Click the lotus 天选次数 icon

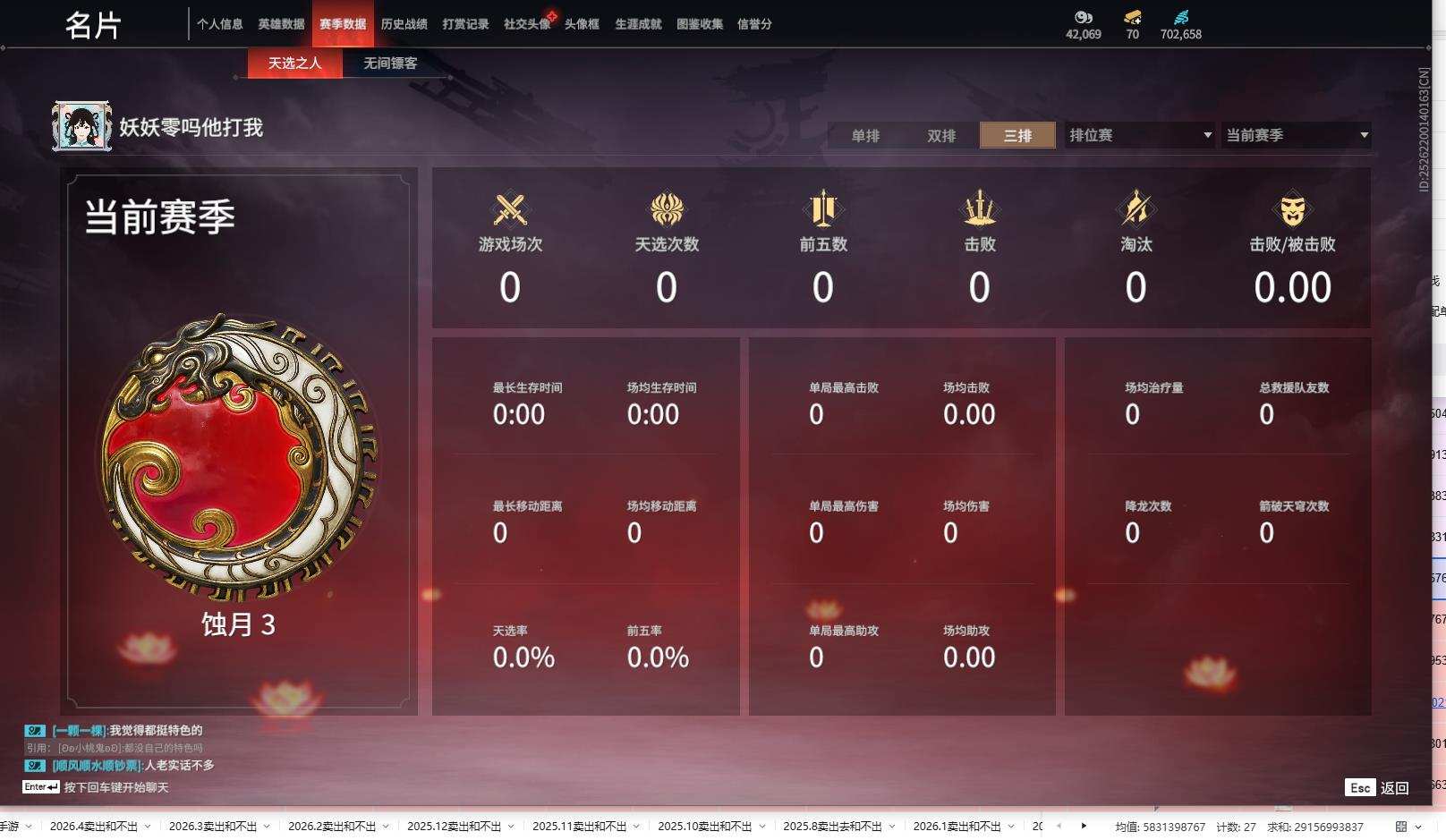(x=667, y=210)
